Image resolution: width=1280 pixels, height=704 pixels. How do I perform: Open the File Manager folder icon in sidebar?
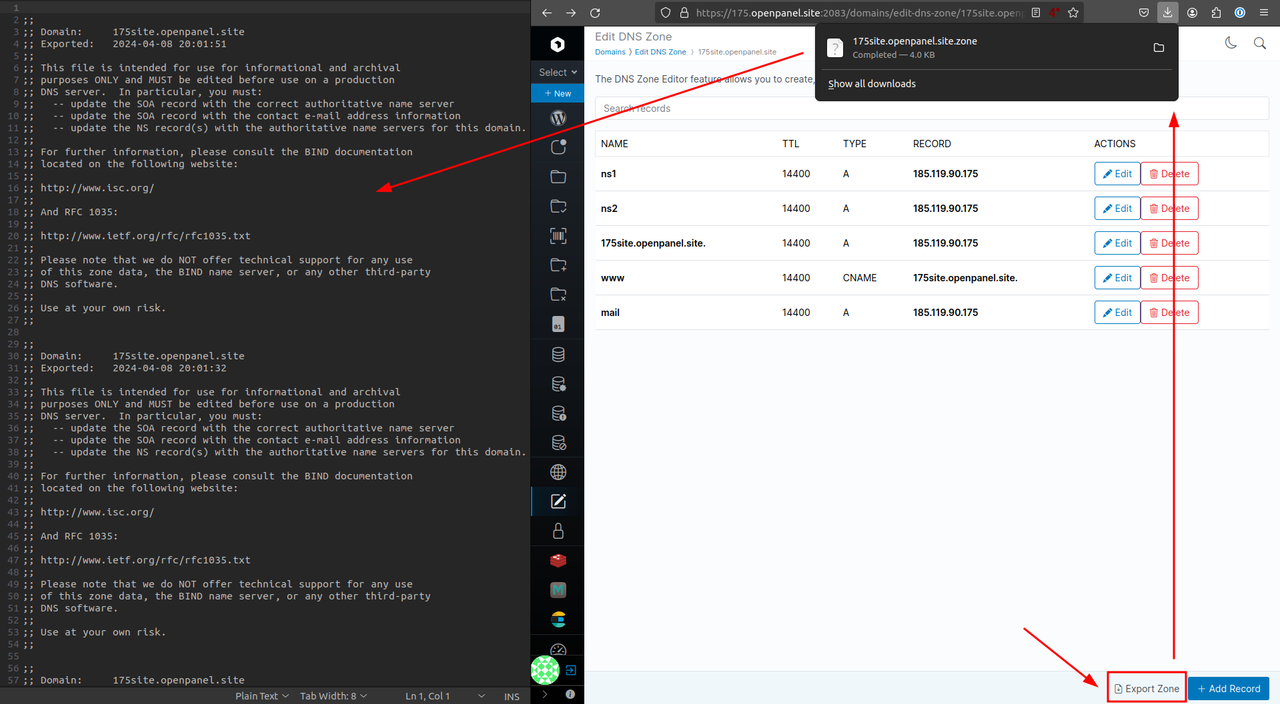[x=558, y=177]
